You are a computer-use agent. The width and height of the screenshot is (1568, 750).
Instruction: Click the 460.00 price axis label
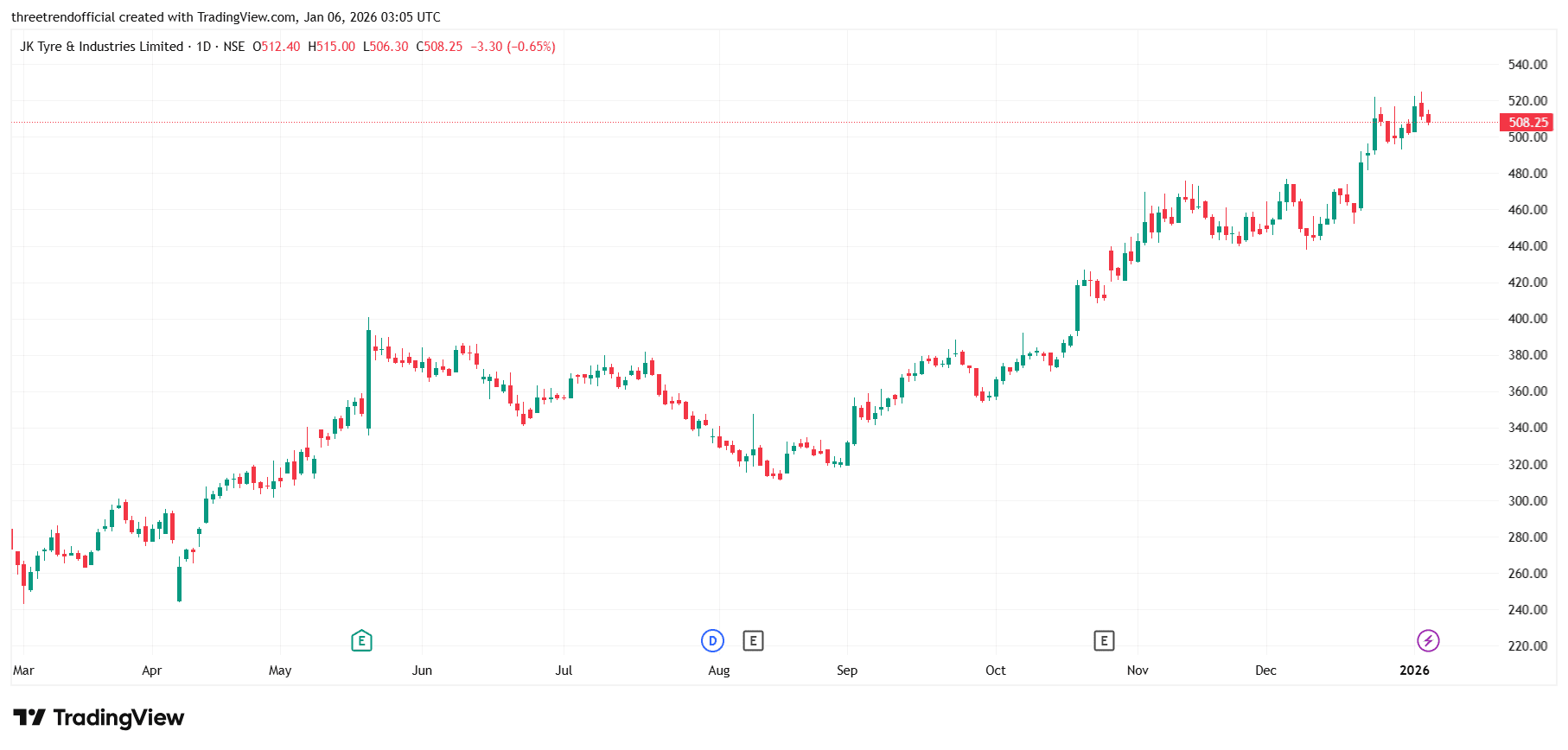coord(1527,210)
